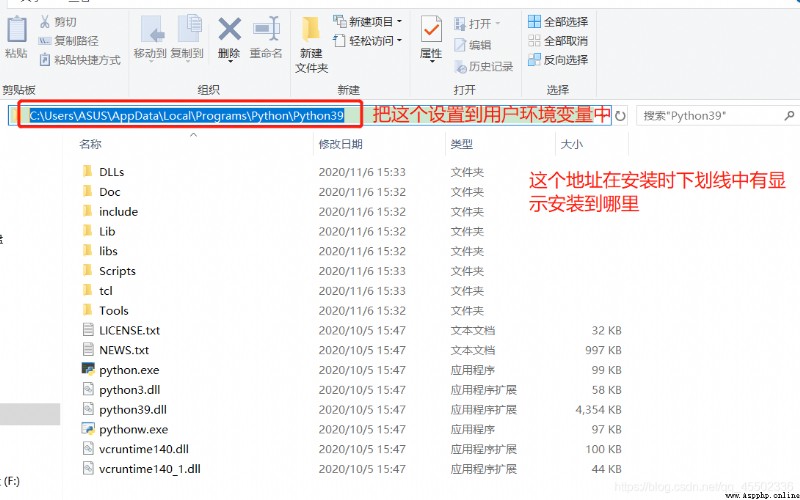Viewport: 800px width, 500px height.
Task: Click the Properties (属性) checkmark icon
Action: pos(431,29)
